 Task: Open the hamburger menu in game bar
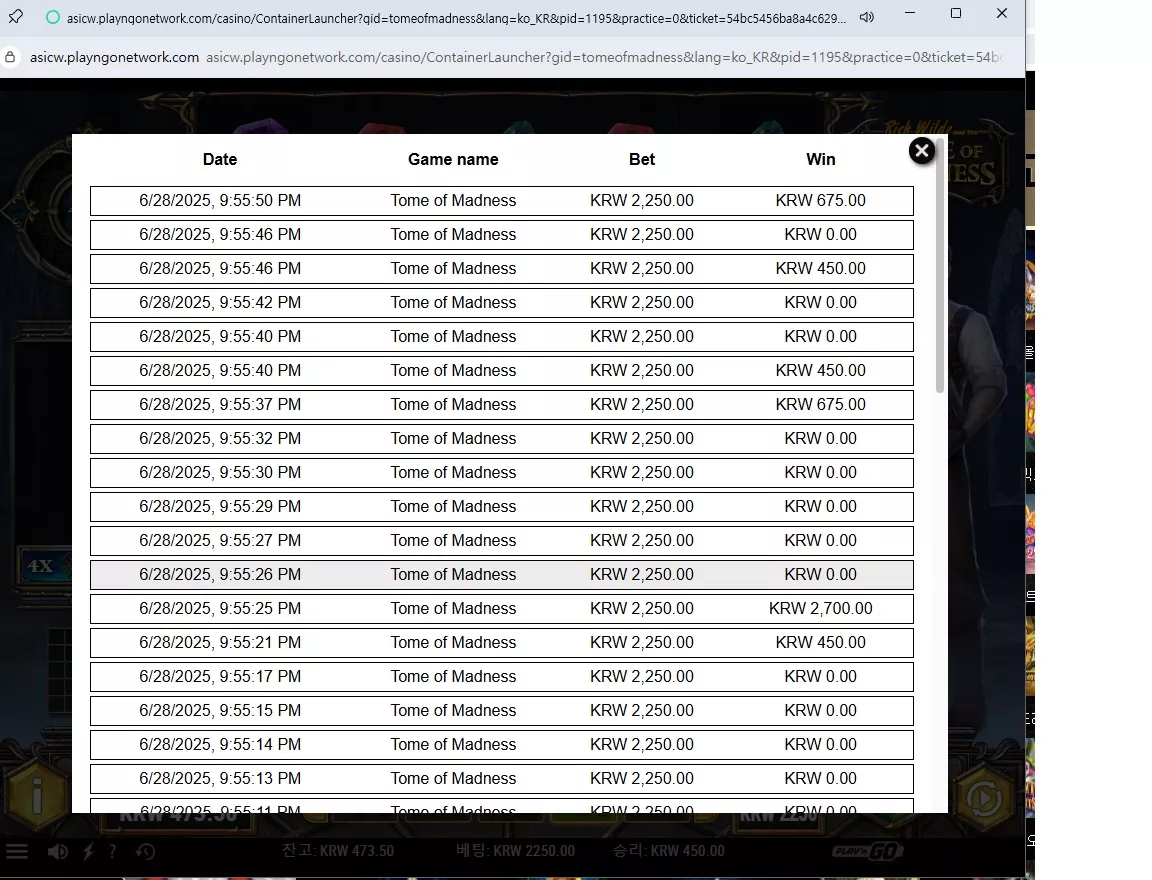coord(16,851)
